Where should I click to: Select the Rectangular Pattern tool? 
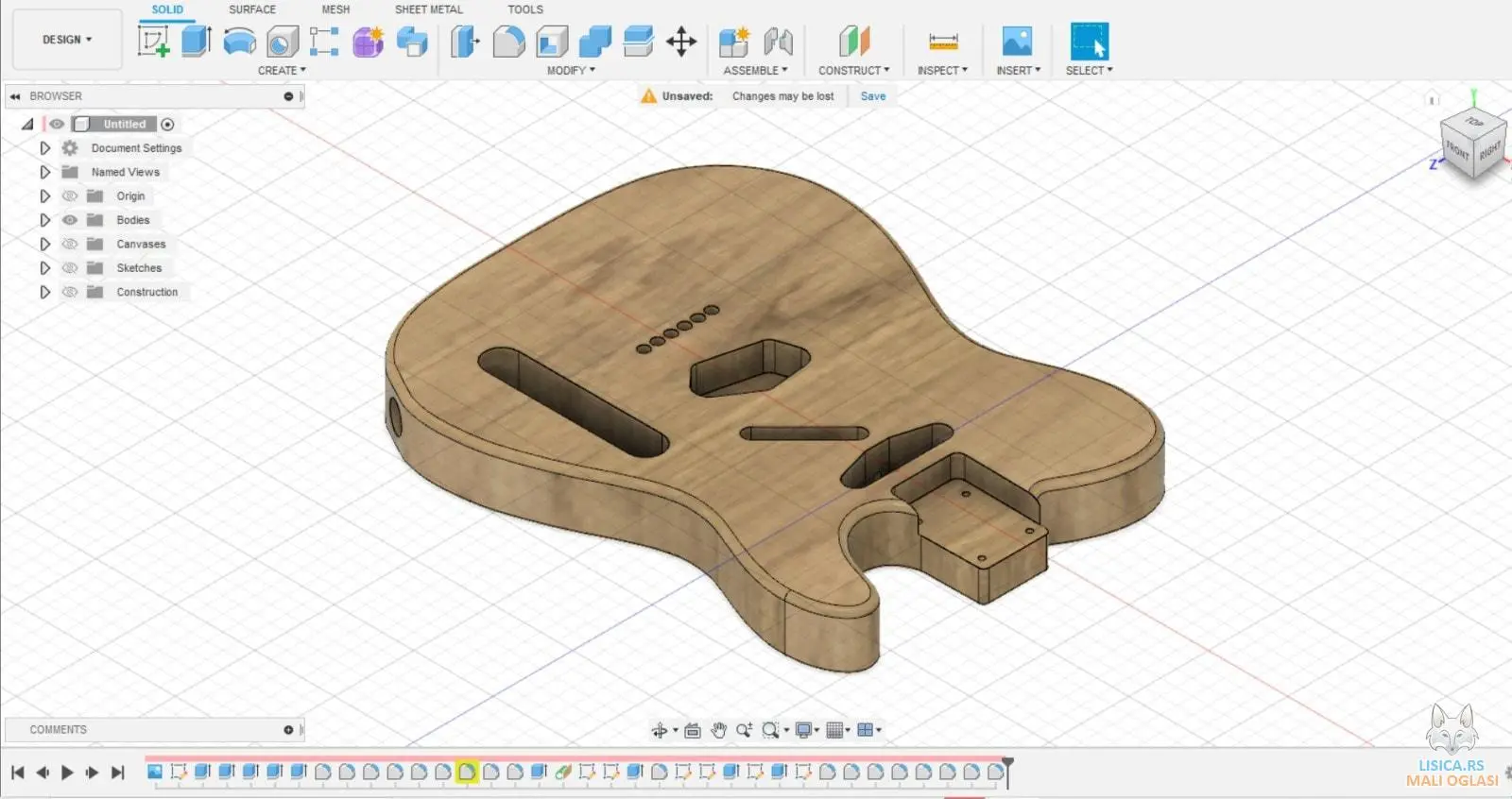324,42
